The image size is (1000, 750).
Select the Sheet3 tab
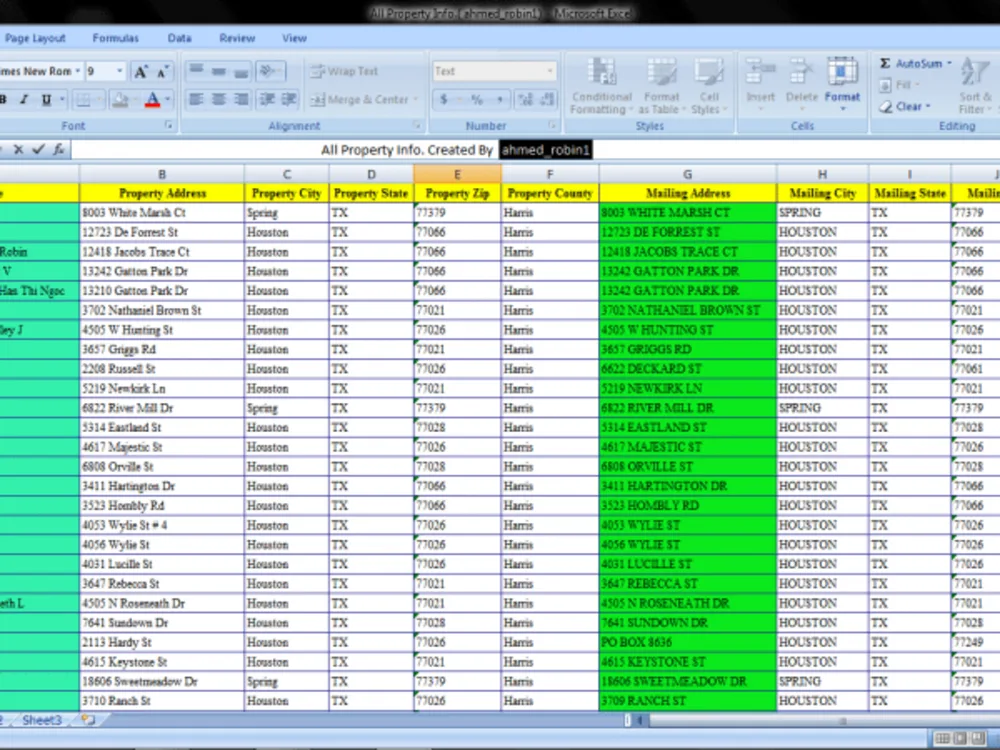pyautogui.click(x=41, y=721)
